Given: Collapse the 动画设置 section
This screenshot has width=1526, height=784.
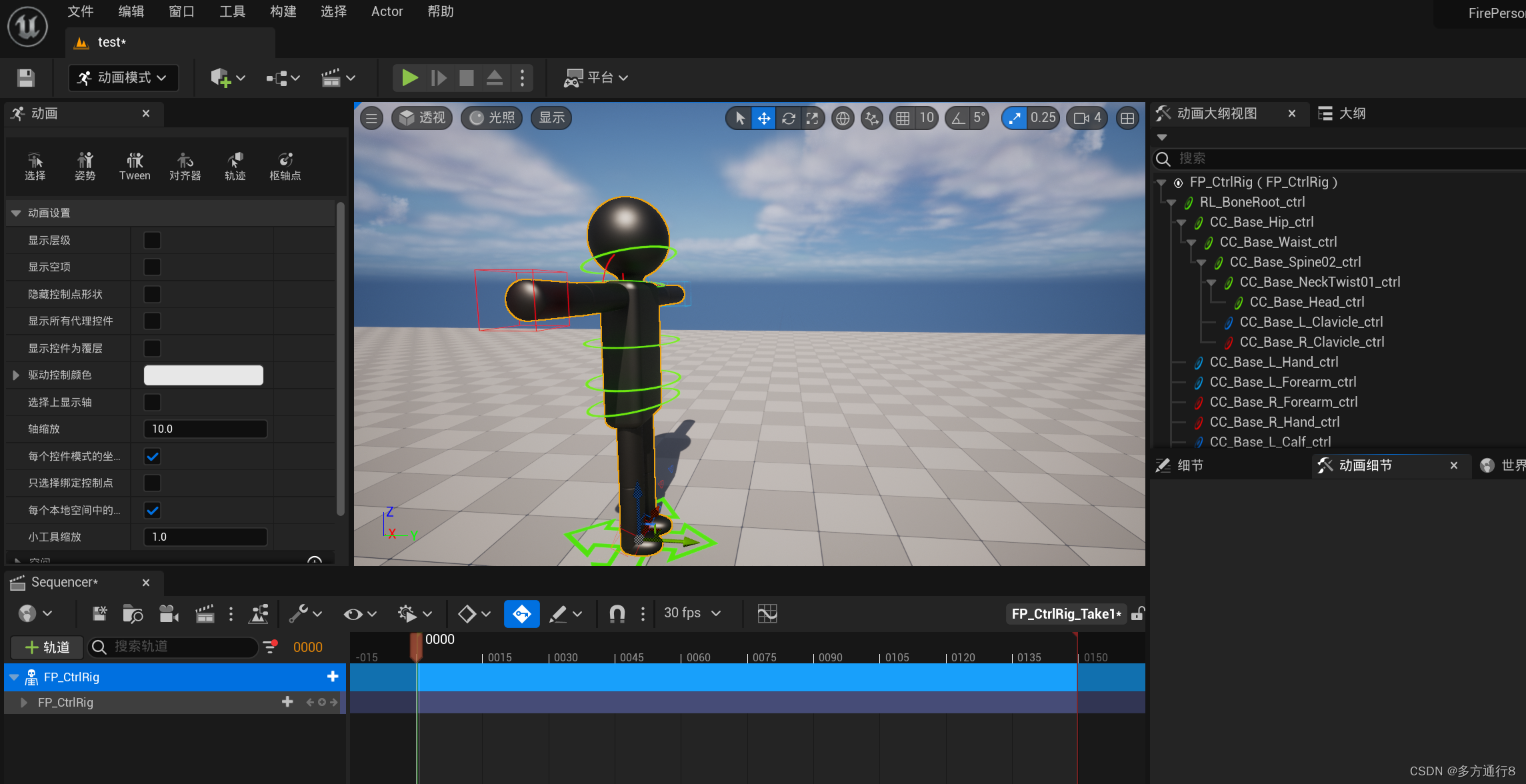Looking at the screenshot, I should pos(16,213).
